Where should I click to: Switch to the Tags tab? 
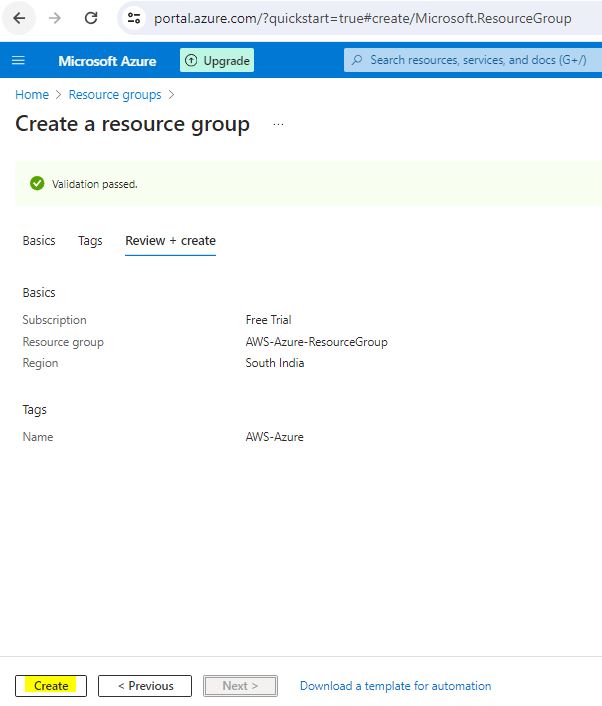(x=90, y=241)
